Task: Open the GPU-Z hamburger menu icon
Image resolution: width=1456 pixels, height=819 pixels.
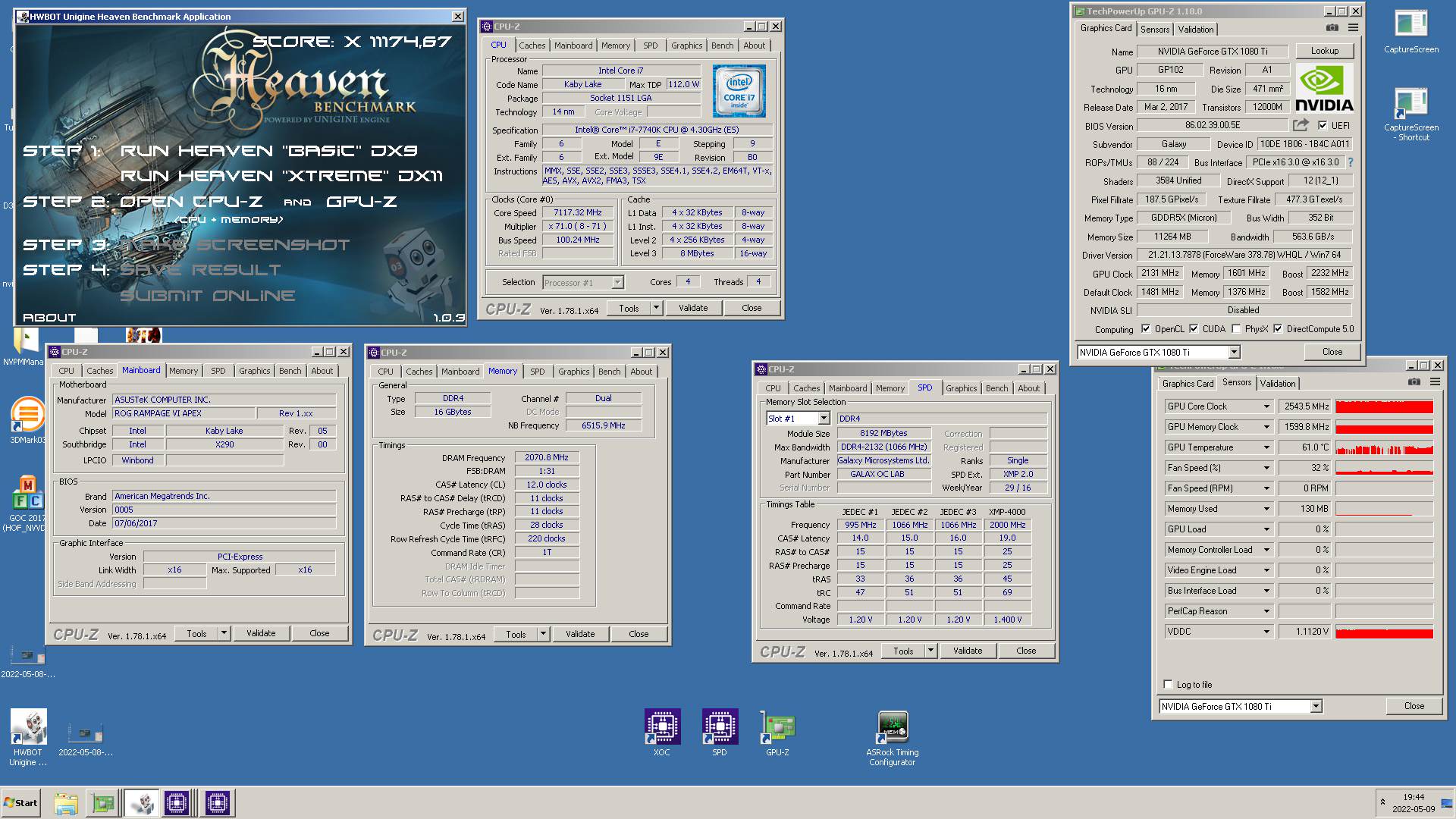Action: (1353, 28)
